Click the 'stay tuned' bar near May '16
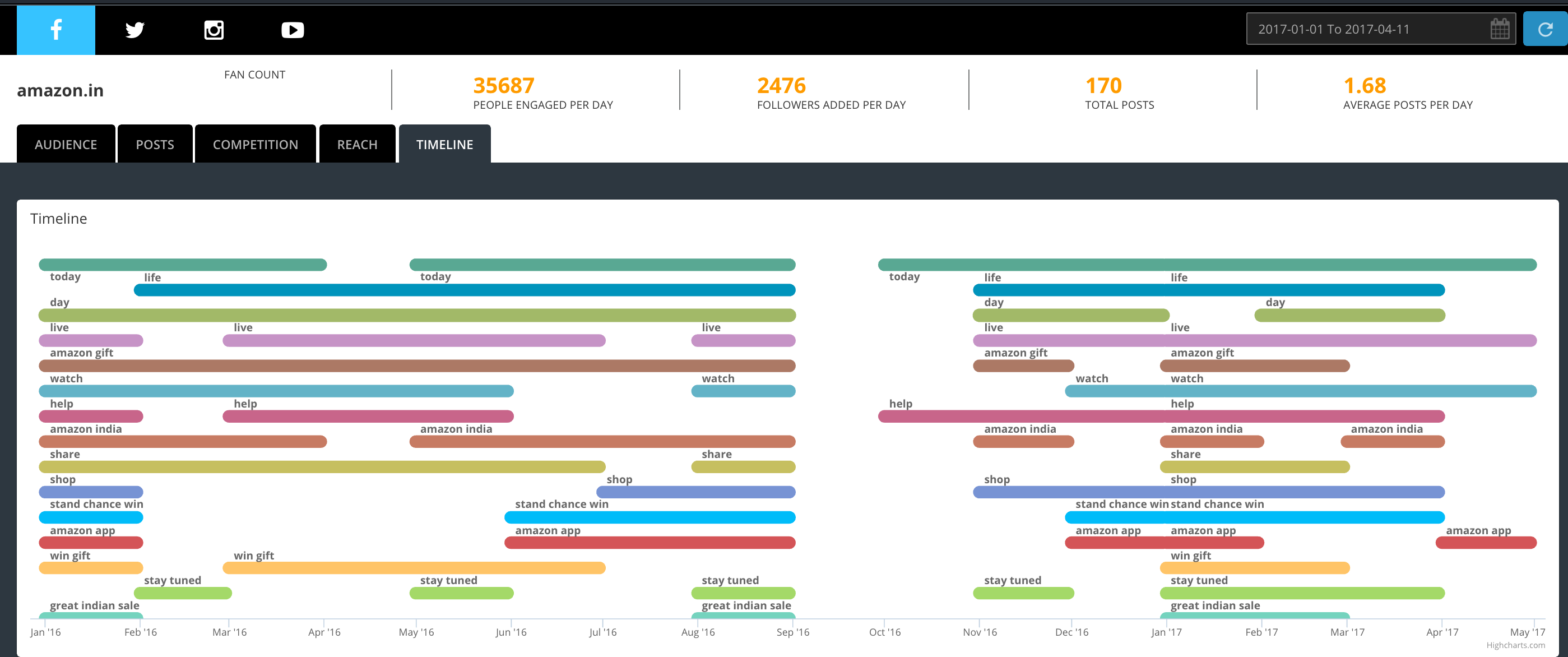 (461, 593)
